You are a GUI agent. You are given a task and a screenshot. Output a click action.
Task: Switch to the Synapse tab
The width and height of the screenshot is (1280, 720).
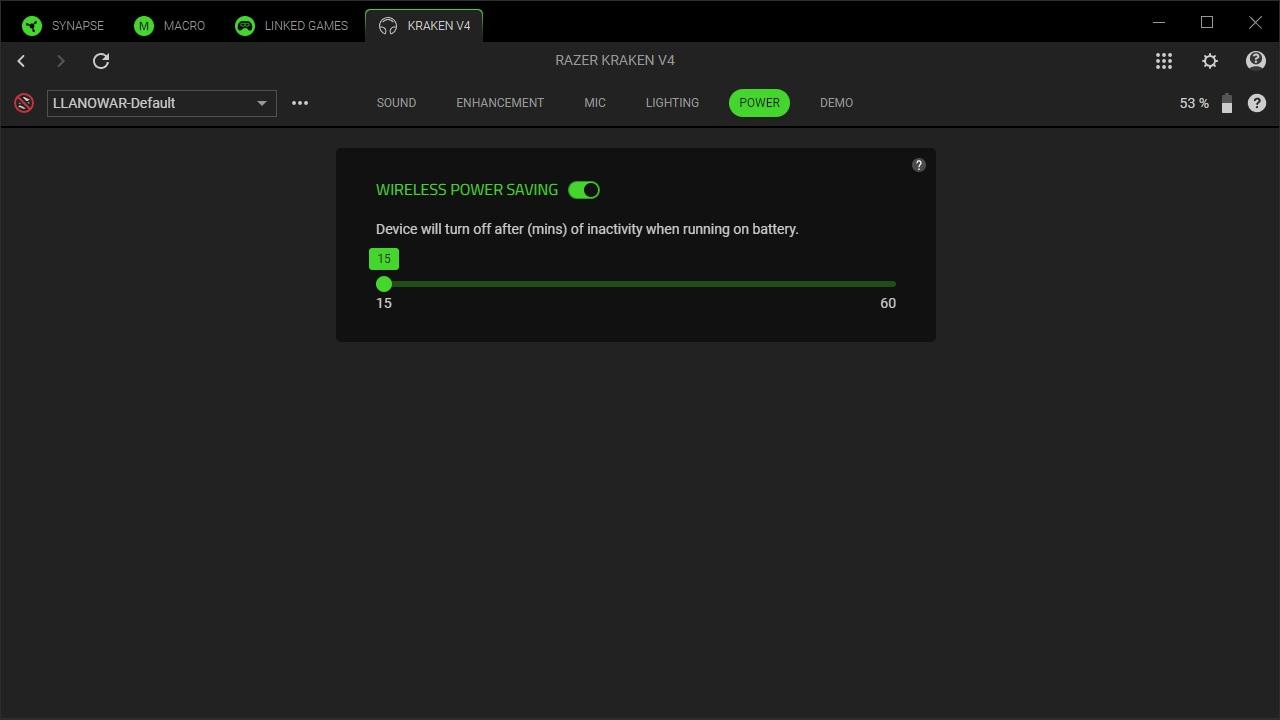pyautogui.click(x=63, y=26)
